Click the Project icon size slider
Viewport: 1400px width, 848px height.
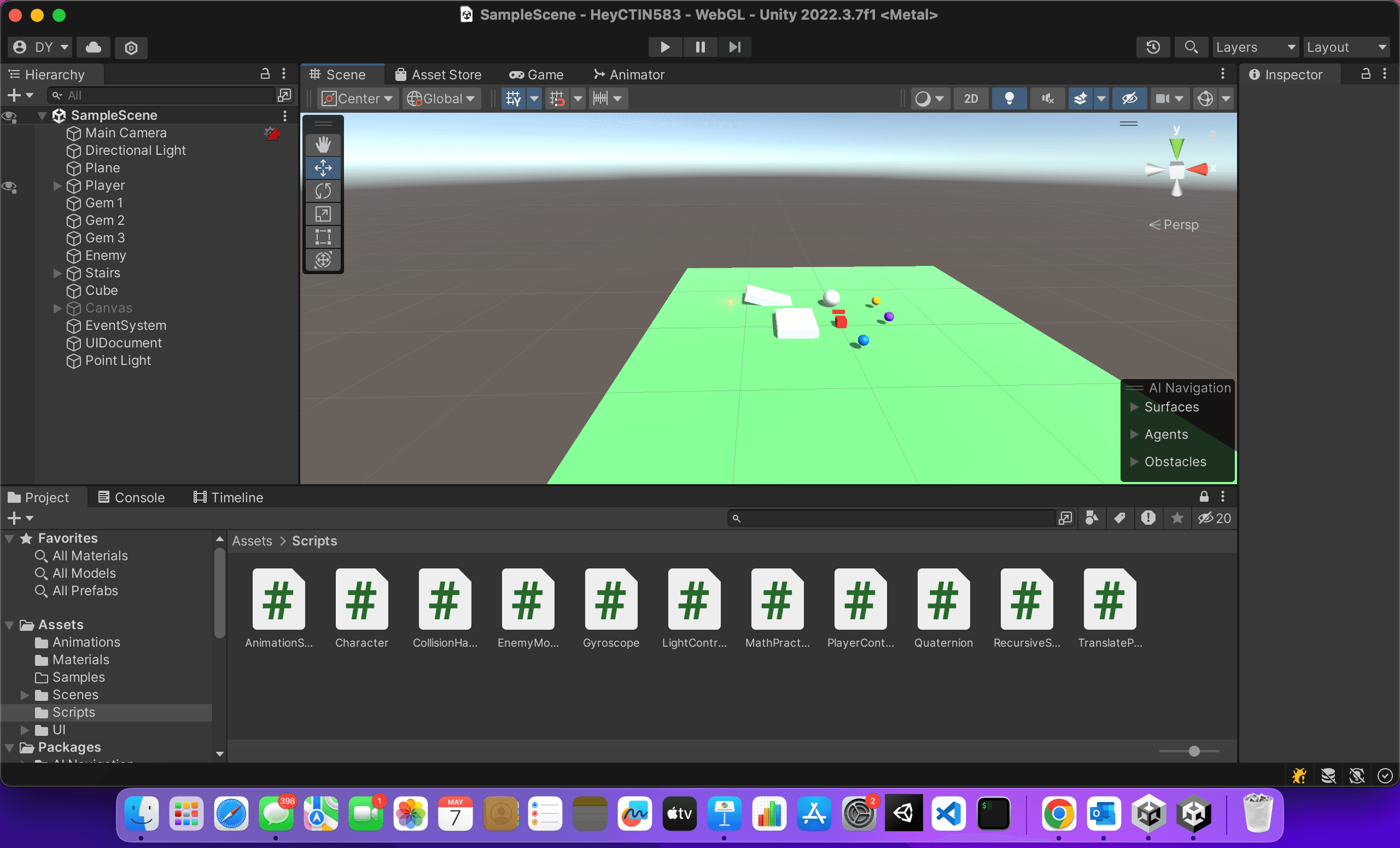(1194, 751)
